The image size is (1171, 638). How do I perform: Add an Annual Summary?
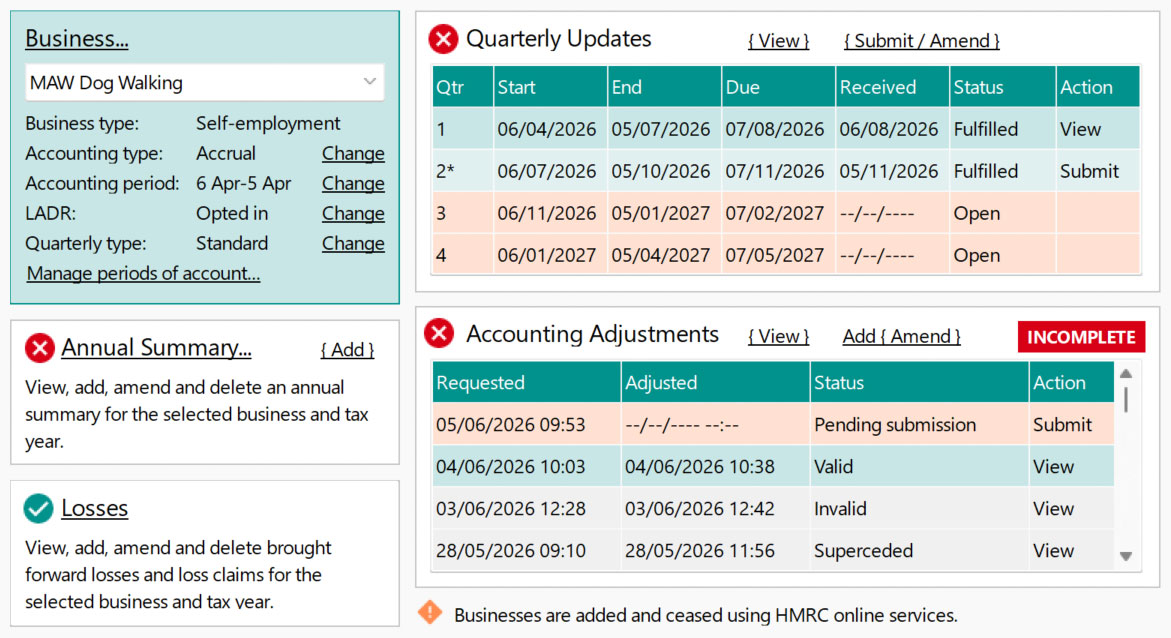347,350
